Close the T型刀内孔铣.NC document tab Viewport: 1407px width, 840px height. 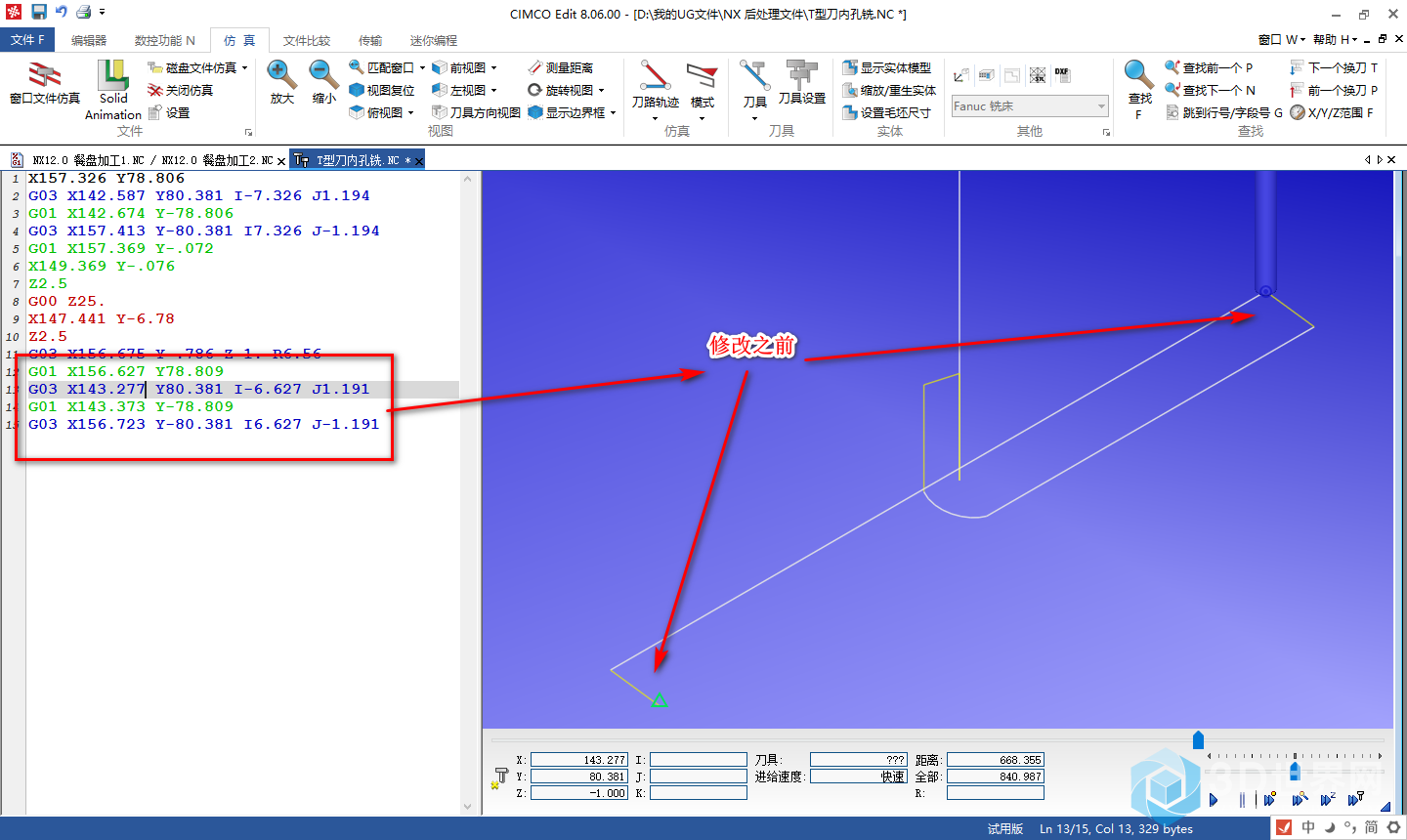419,161
